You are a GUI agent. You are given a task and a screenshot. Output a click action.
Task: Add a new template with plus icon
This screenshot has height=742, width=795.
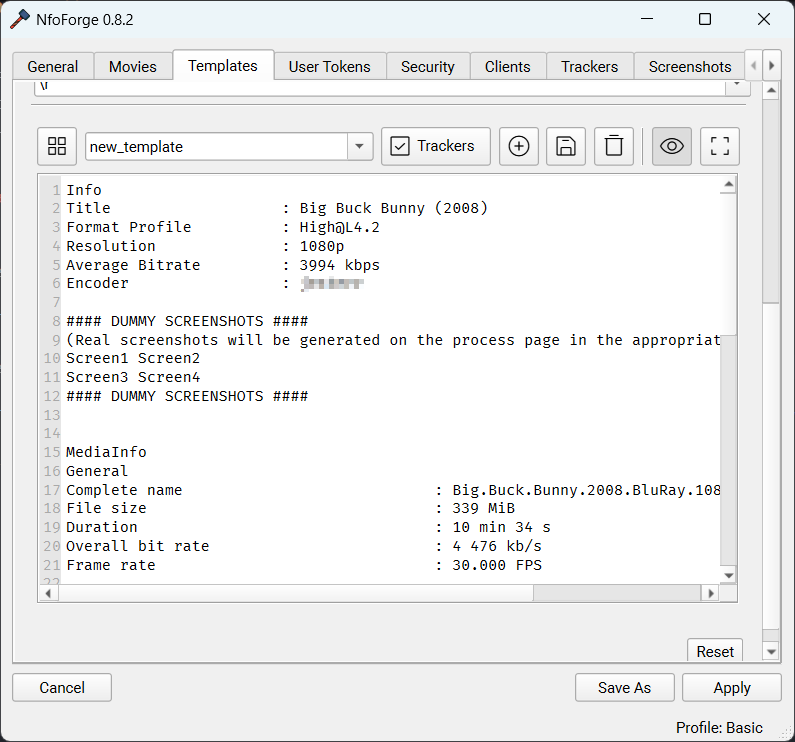pos(519,146)
